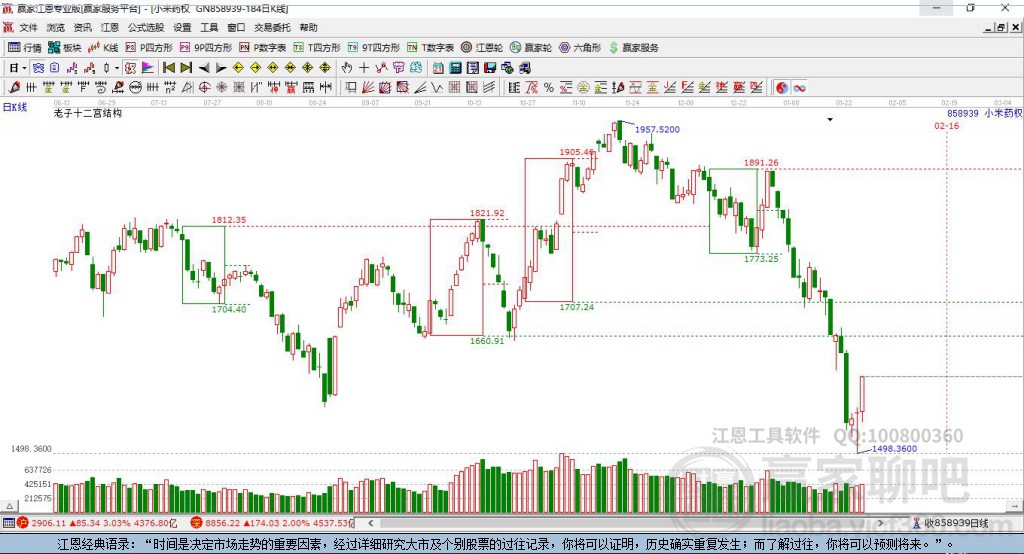
Task: Open the 设置 menu
Action: click(x=182, y=27)
